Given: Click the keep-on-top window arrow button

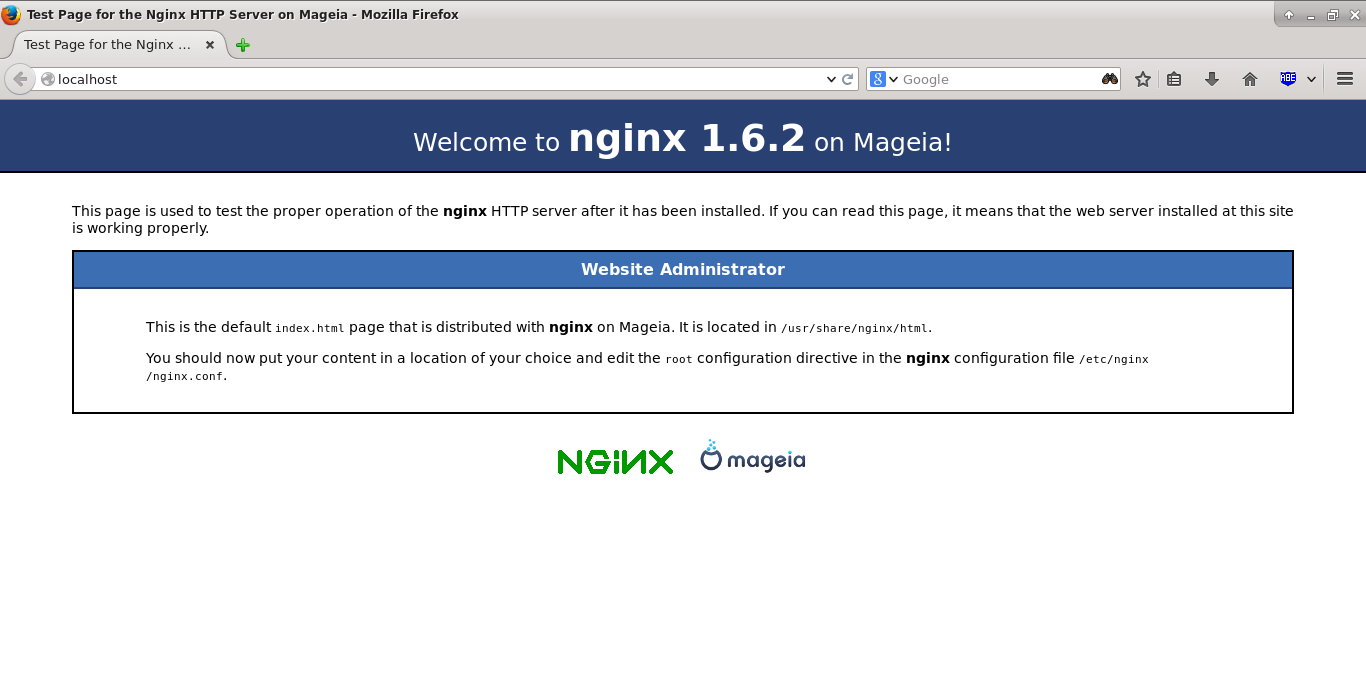Looking at the screenshot, I should click(x=1289, y=15).
